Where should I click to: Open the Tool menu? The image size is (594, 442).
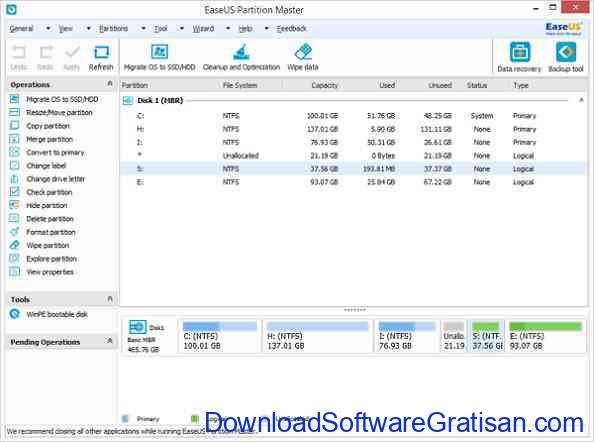pyautogui.click(x=161, y=28)
